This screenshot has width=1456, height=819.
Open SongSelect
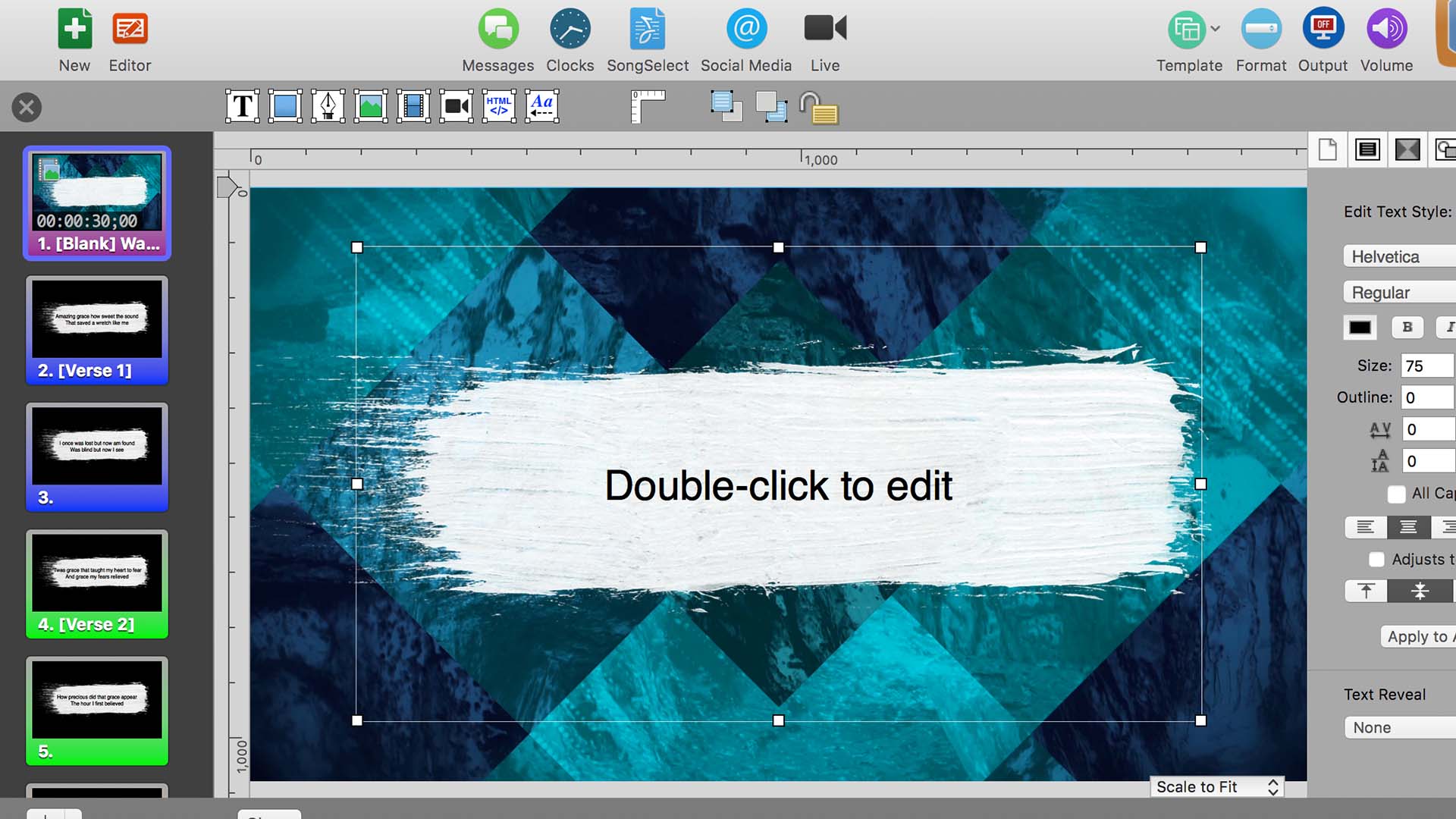click(x=648, y=29)
